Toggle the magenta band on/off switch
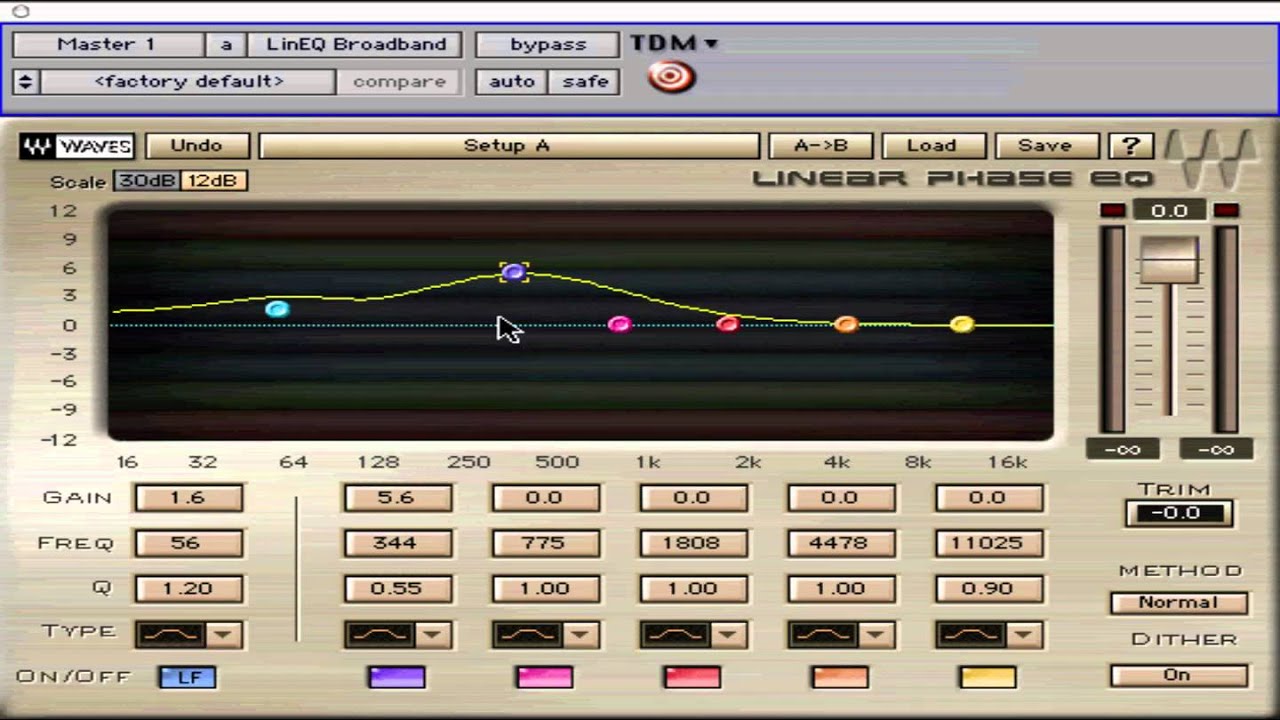Viewport: 1280px width, 720px height. click(545, 677)
